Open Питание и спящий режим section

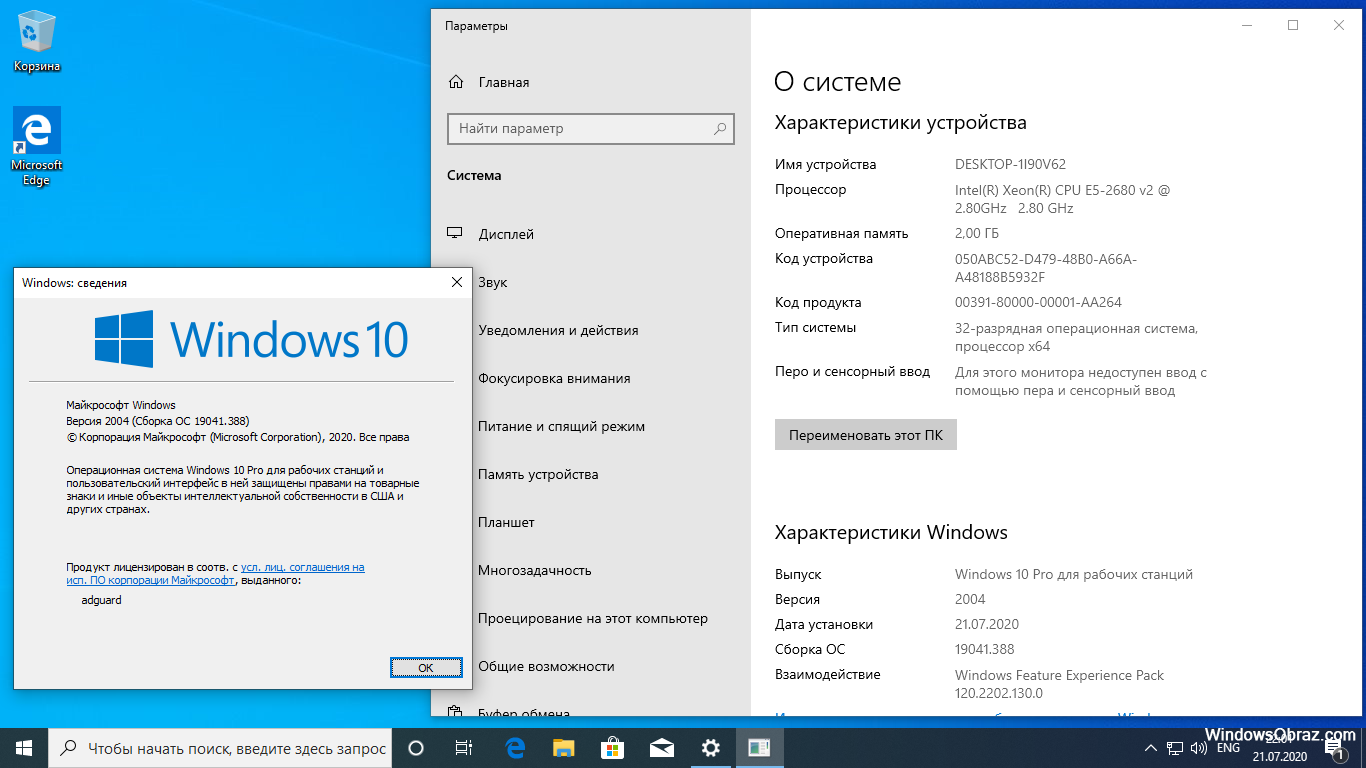(561, 426)
